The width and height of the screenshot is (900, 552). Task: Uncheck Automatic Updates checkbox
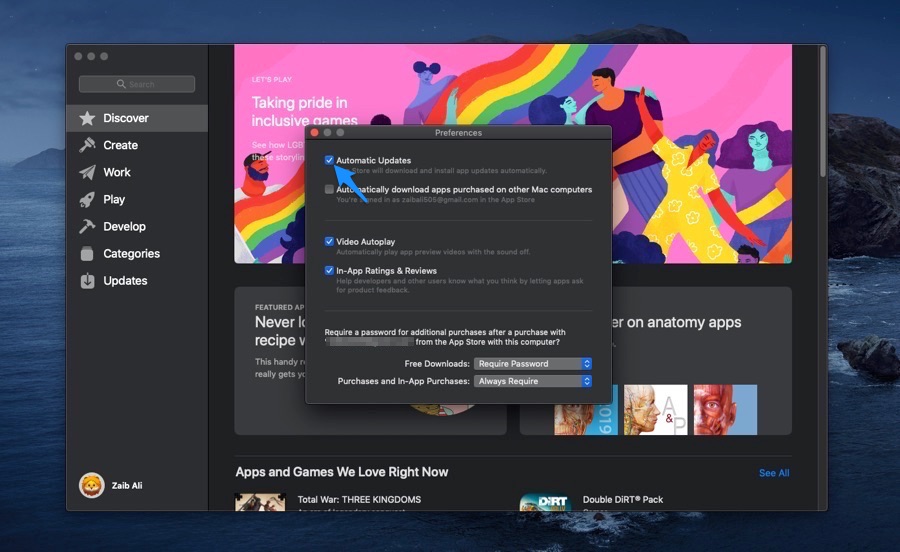[x=329, y=160]
